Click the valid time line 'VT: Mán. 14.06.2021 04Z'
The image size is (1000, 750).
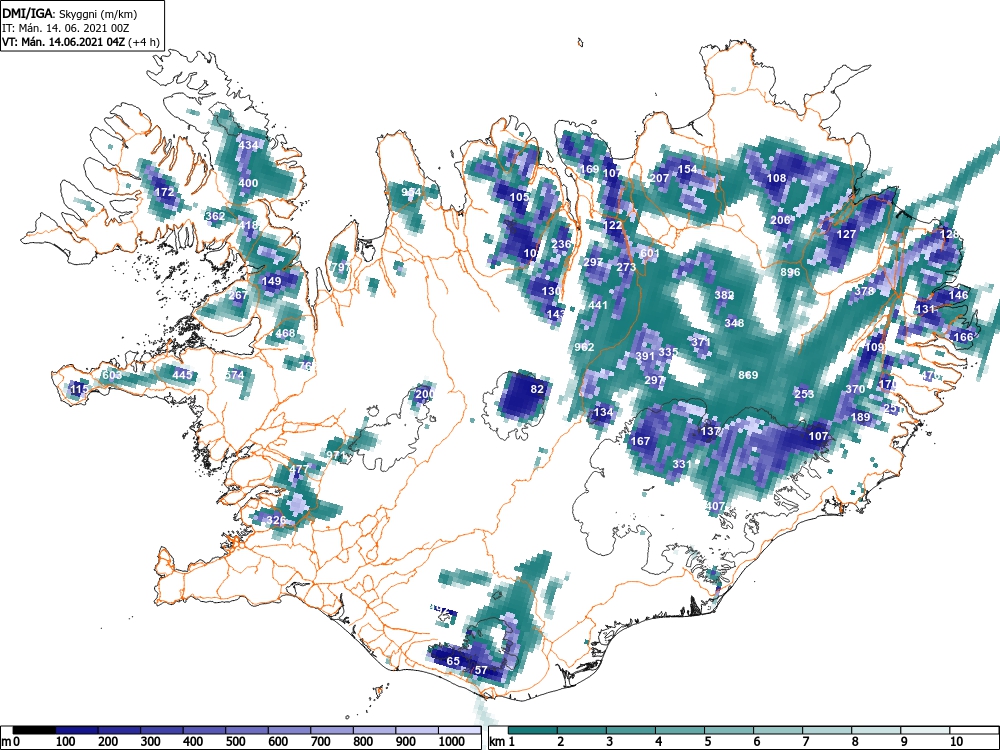pyautogui.click(x=63, y=42)
